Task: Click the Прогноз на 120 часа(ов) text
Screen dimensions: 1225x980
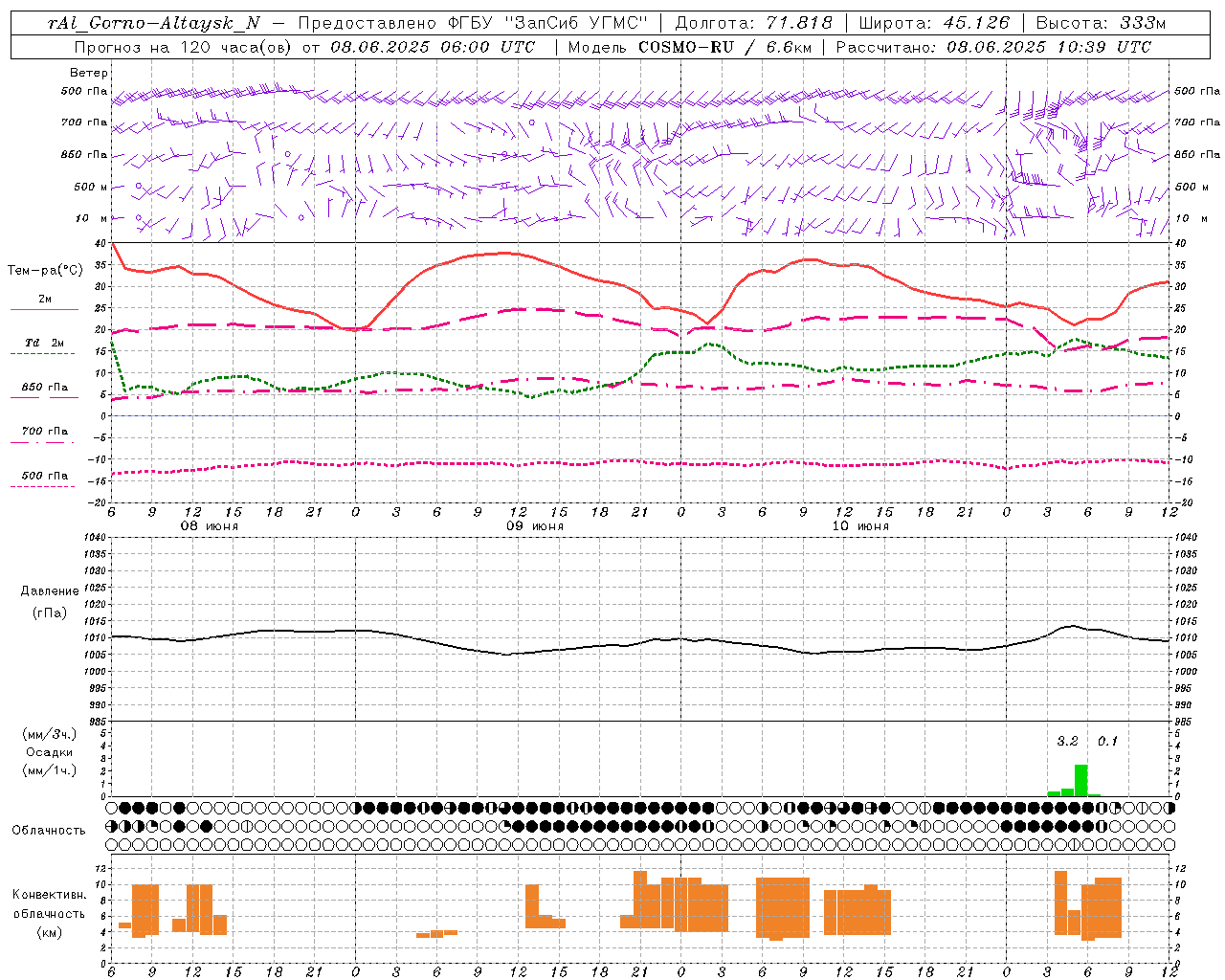Action: pos(185,47)
